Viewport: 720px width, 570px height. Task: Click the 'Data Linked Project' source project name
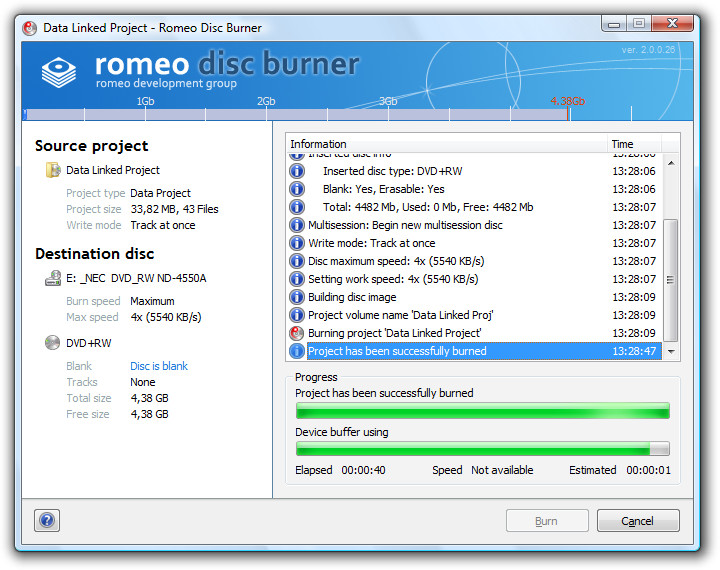click(113, 170)
